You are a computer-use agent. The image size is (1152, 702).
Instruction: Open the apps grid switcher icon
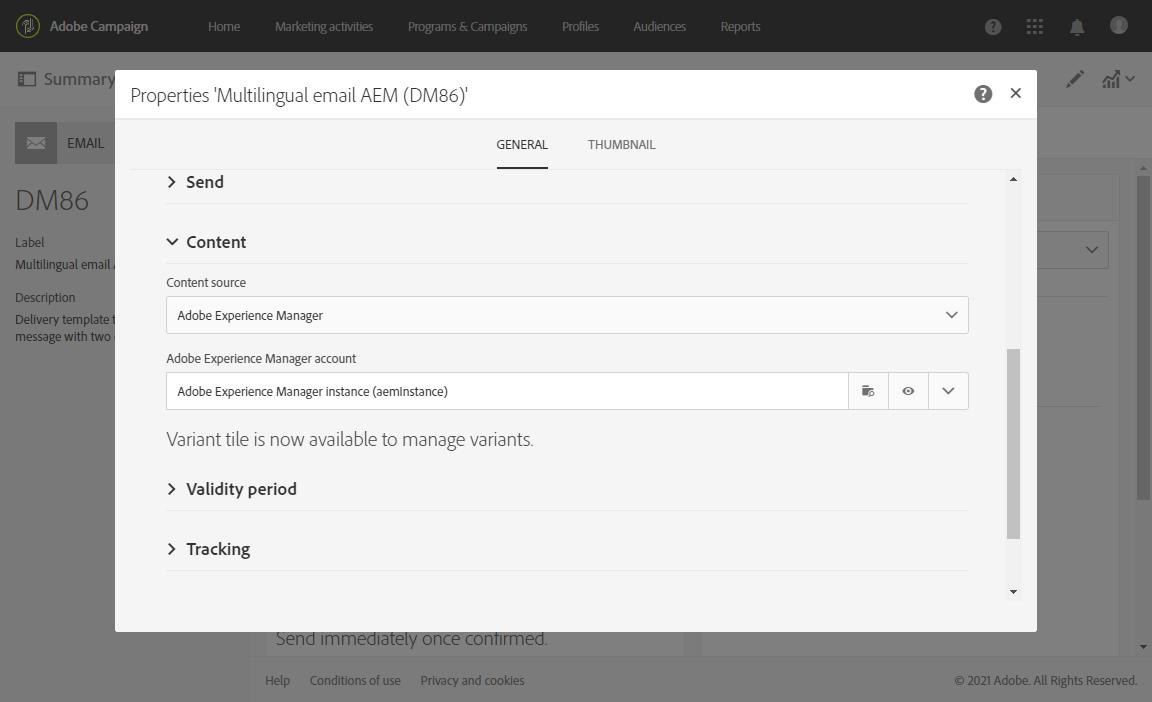pos(1034,27)
